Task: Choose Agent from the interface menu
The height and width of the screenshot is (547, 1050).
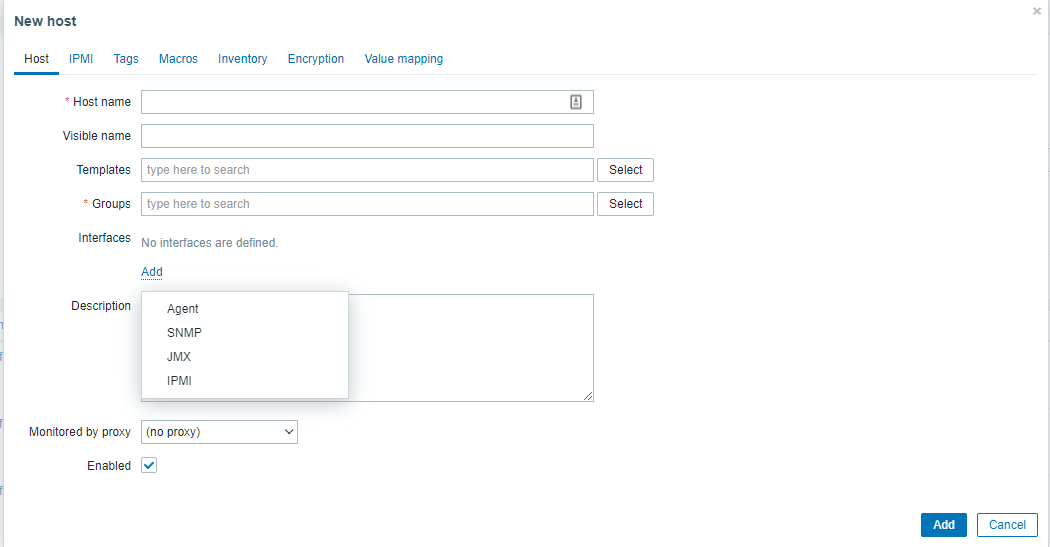Action: [245, 309]
